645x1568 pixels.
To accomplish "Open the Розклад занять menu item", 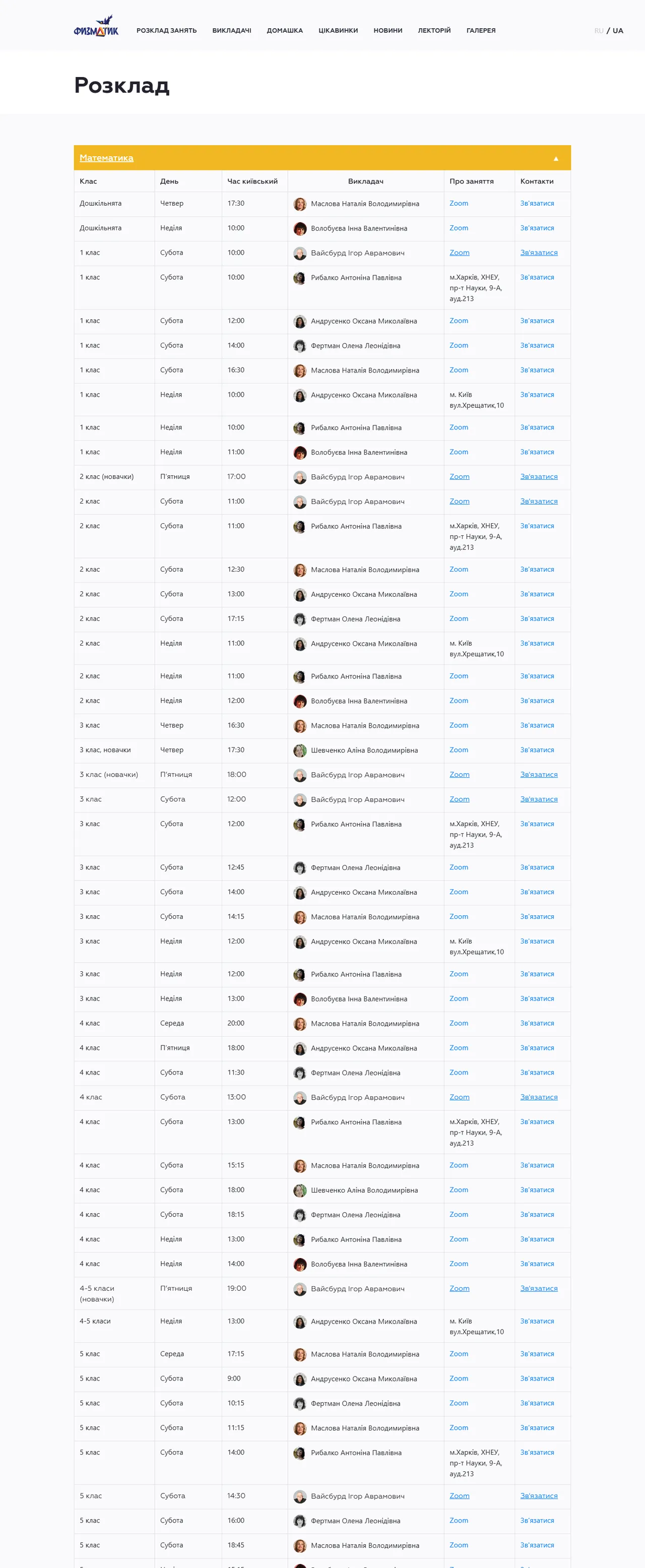I will (167, 30).
